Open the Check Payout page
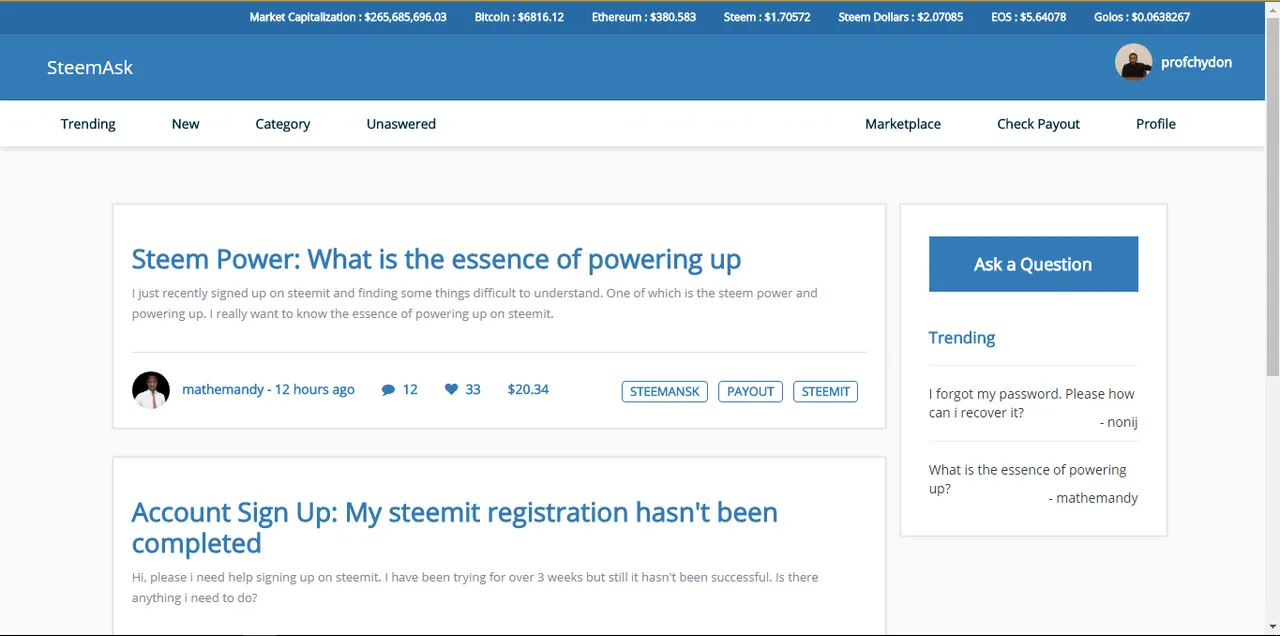The height and width of the screenshot is (636, 1280). 1038,124
